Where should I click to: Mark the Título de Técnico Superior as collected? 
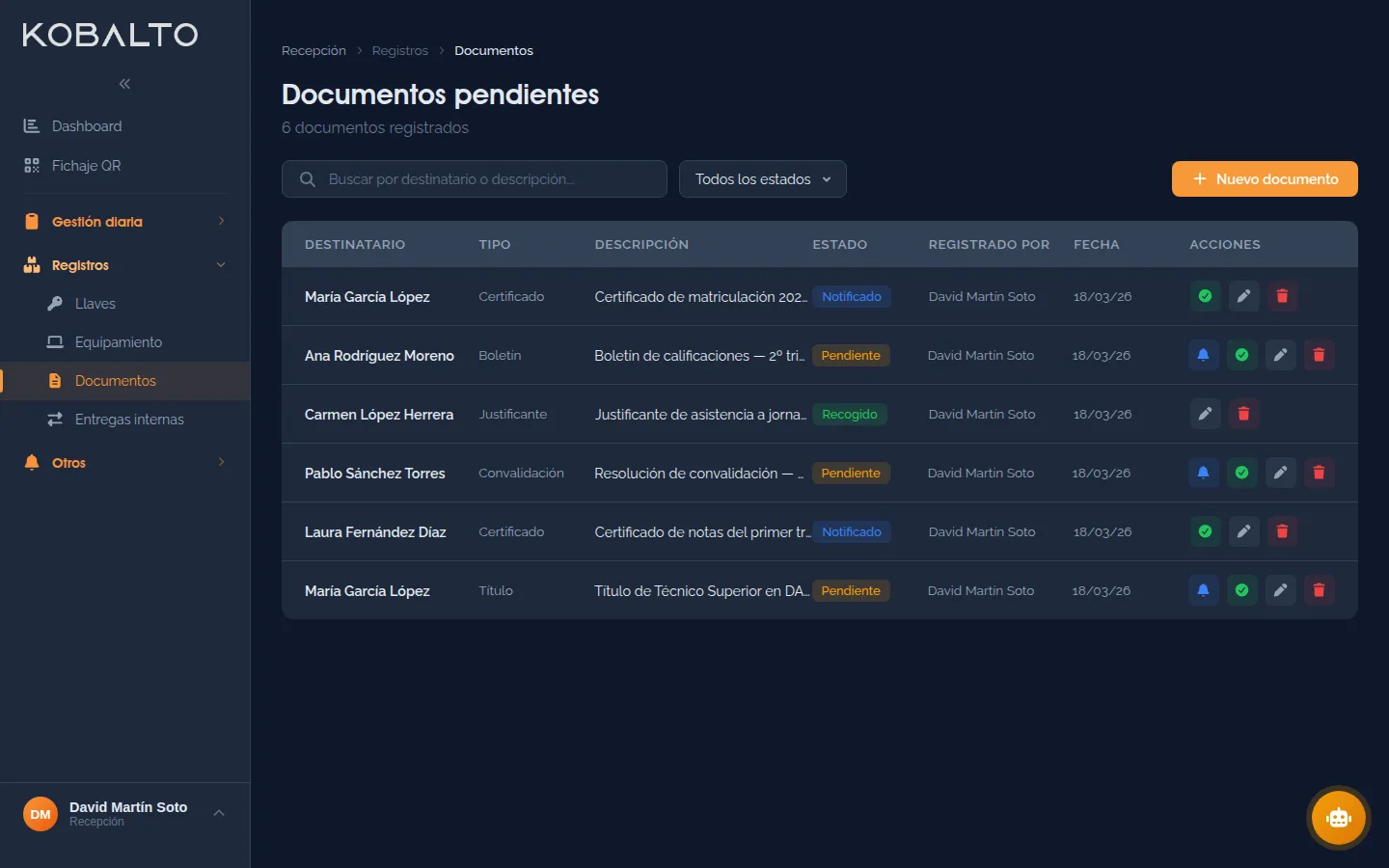tap(1241, 590)
